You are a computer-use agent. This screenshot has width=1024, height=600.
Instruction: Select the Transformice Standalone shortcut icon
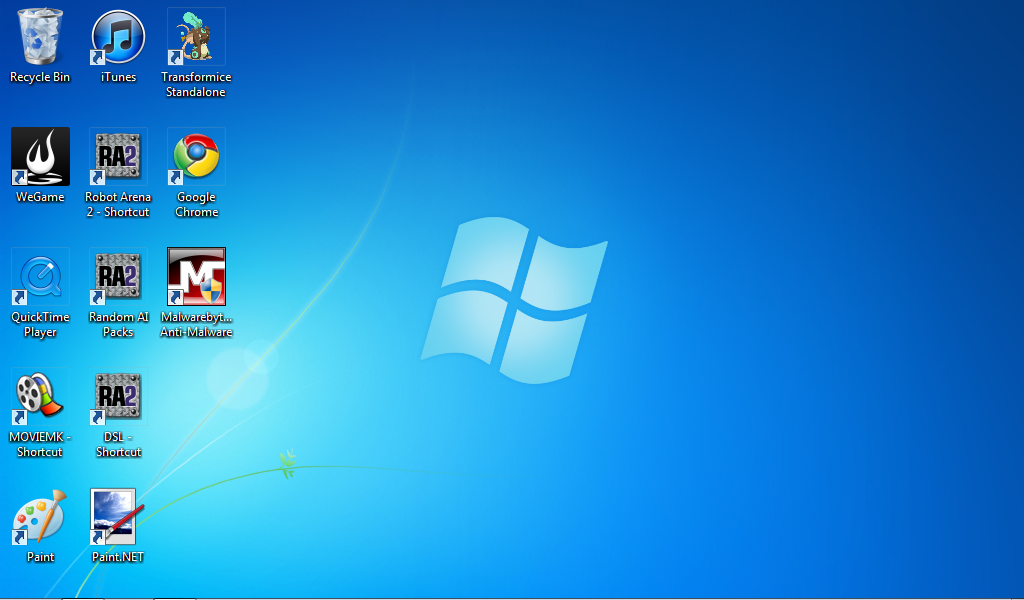click(x=197, y=37)
